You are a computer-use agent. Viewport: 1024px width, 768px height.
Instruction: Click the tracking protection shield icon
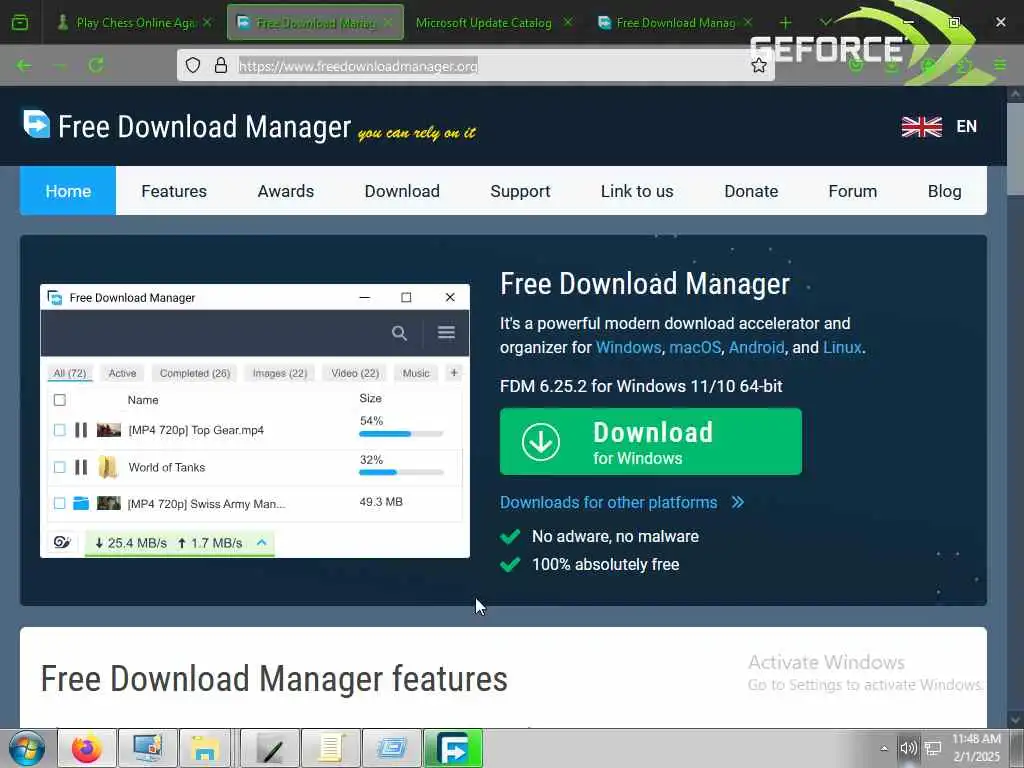click(193, 65)
